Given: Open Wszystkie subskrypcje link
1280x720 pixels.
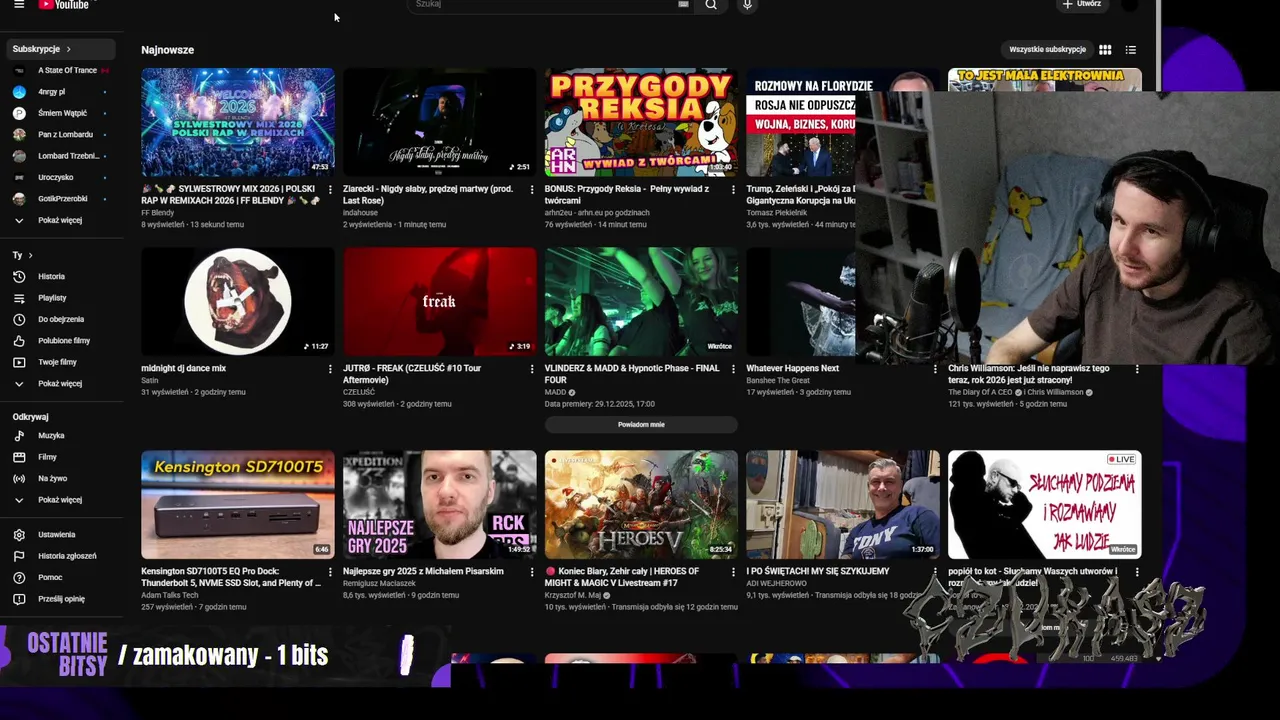Looking at the screenshot, I should coord(1047,49).
